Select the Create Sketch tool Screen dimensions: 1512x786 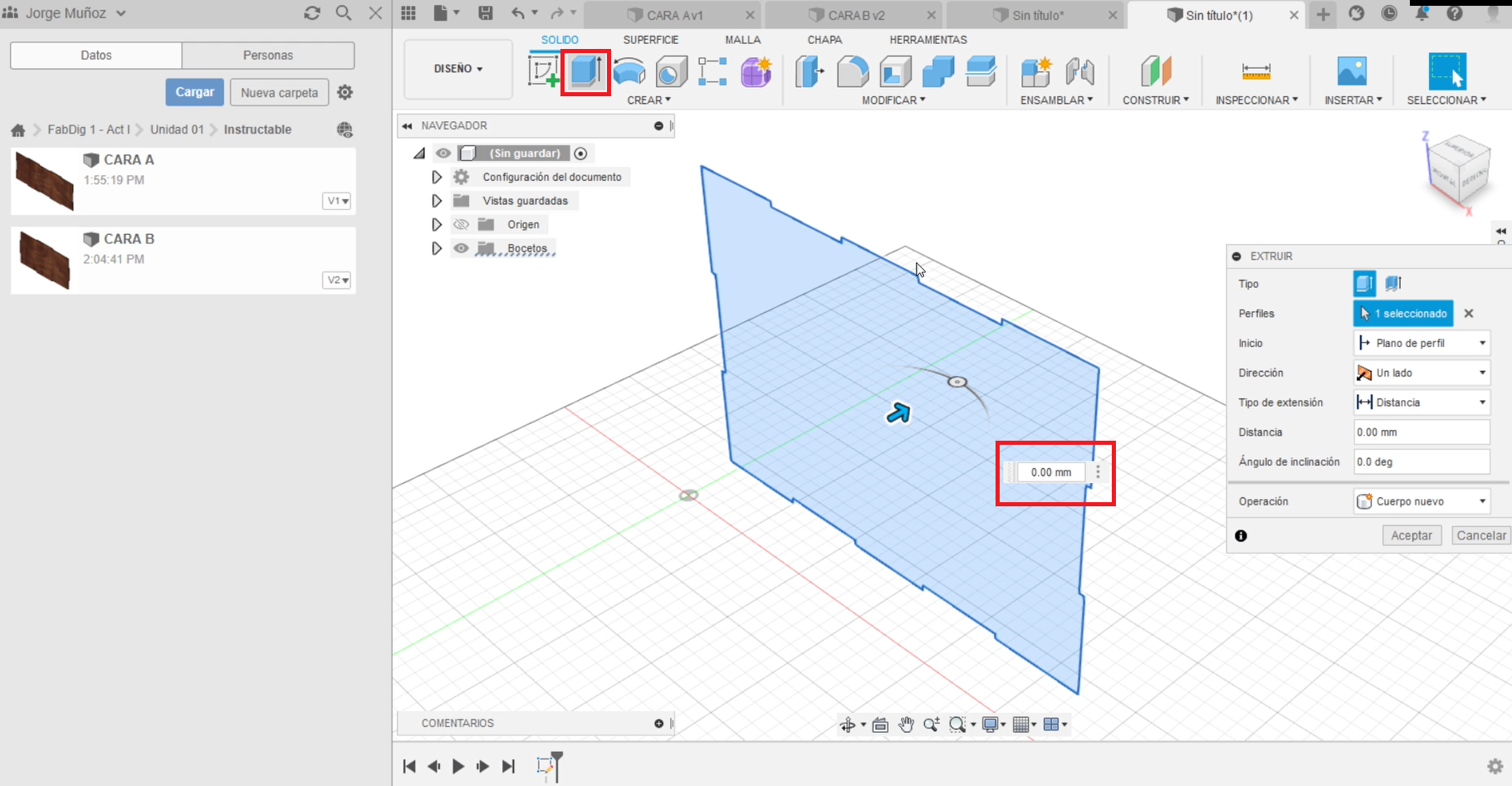544,71
